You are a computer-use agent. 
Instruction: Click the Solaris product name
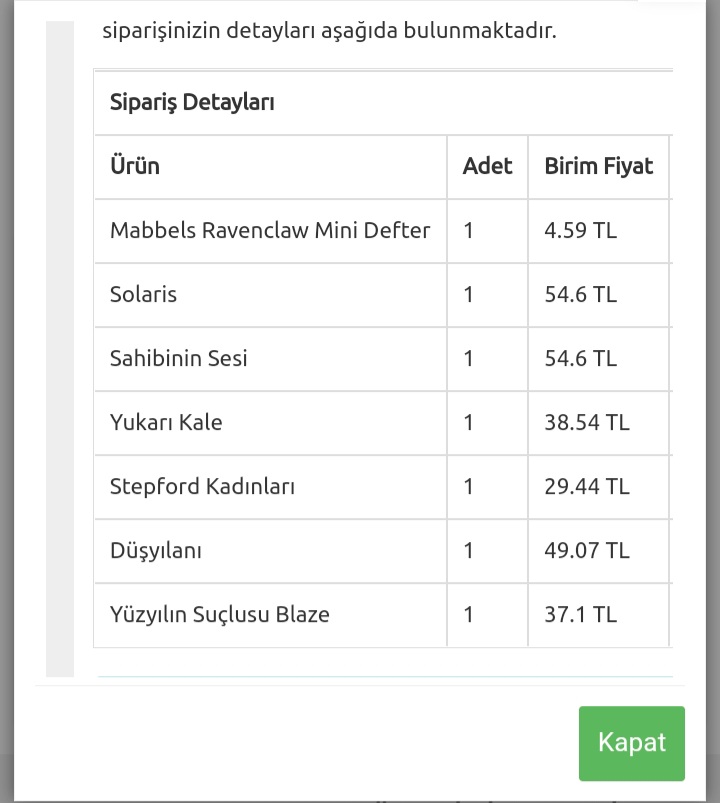click(144, 294)
